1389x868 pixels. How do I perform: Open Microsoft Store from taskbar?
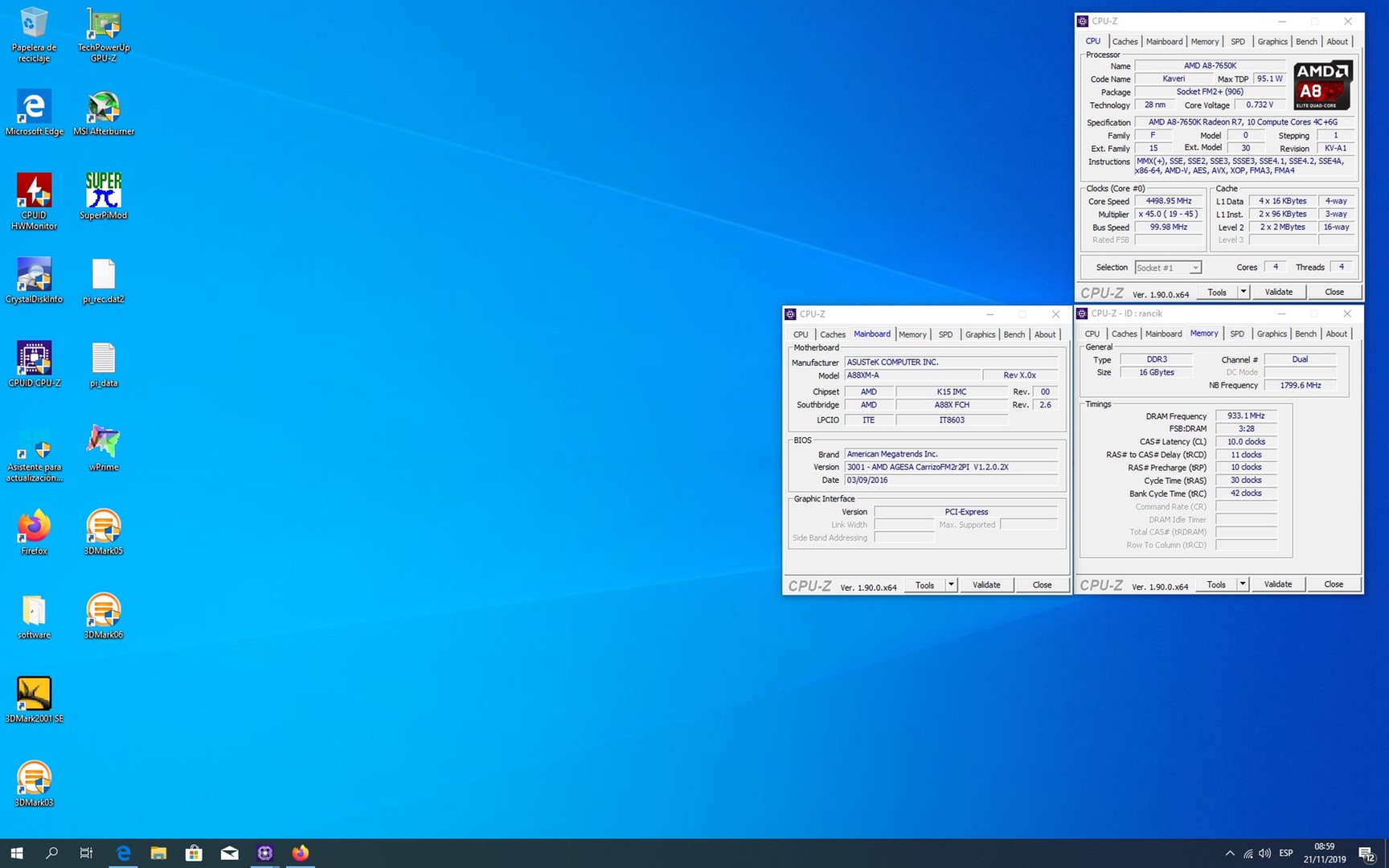194,853
